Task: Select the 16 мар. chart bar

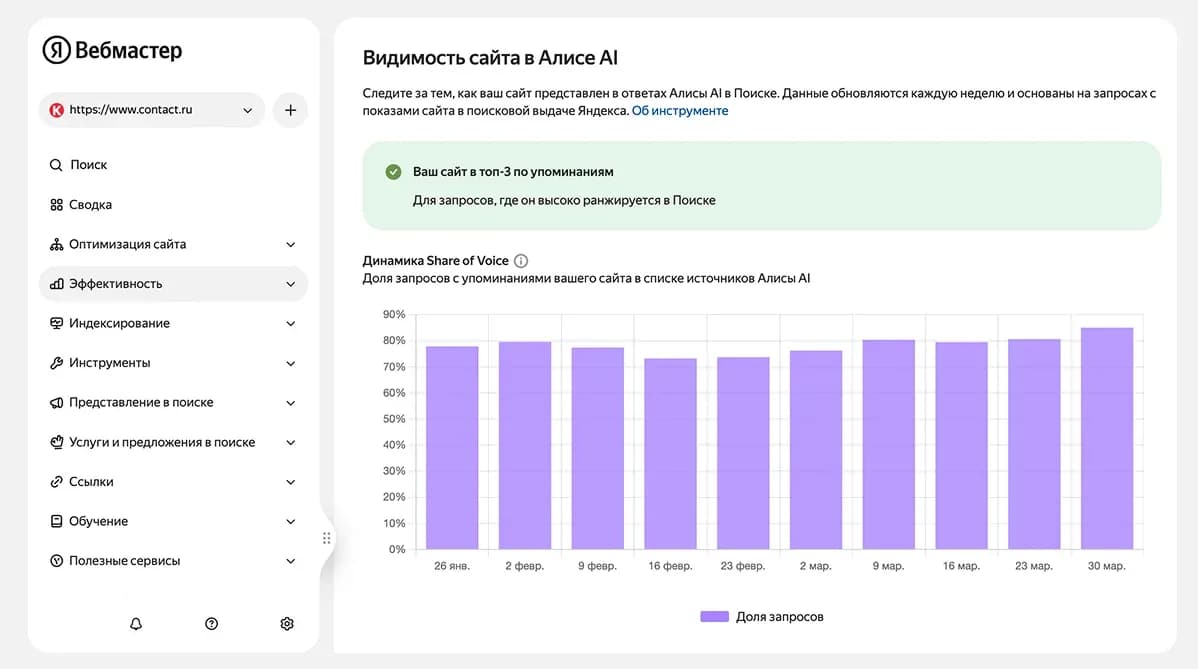Action: [x=961, y=446]
